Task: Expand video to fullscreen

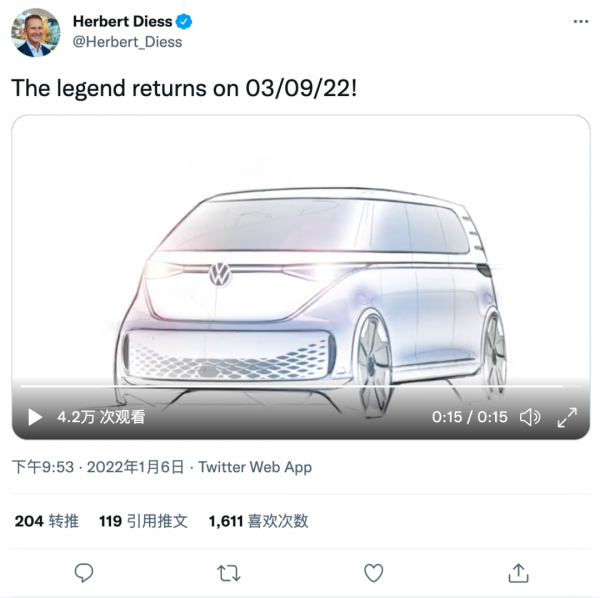Action: point(566,417)
